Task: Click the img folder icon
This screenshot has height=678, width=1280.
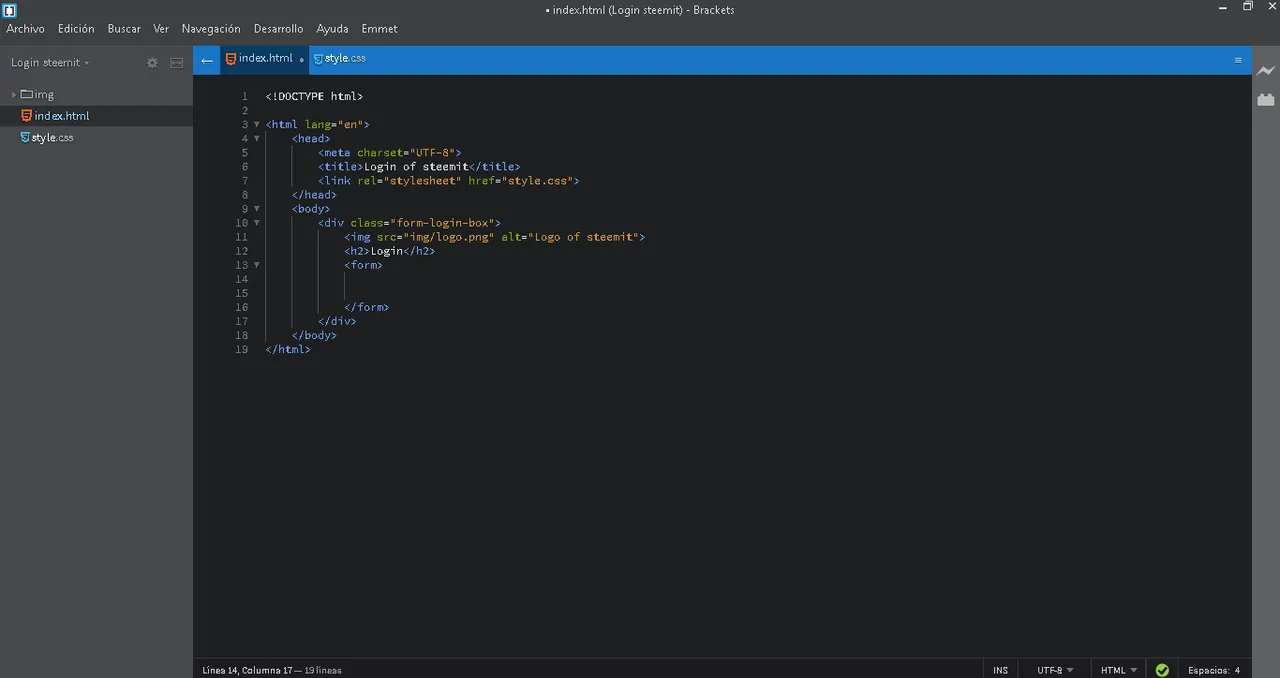Action: (x=27, y=94)
